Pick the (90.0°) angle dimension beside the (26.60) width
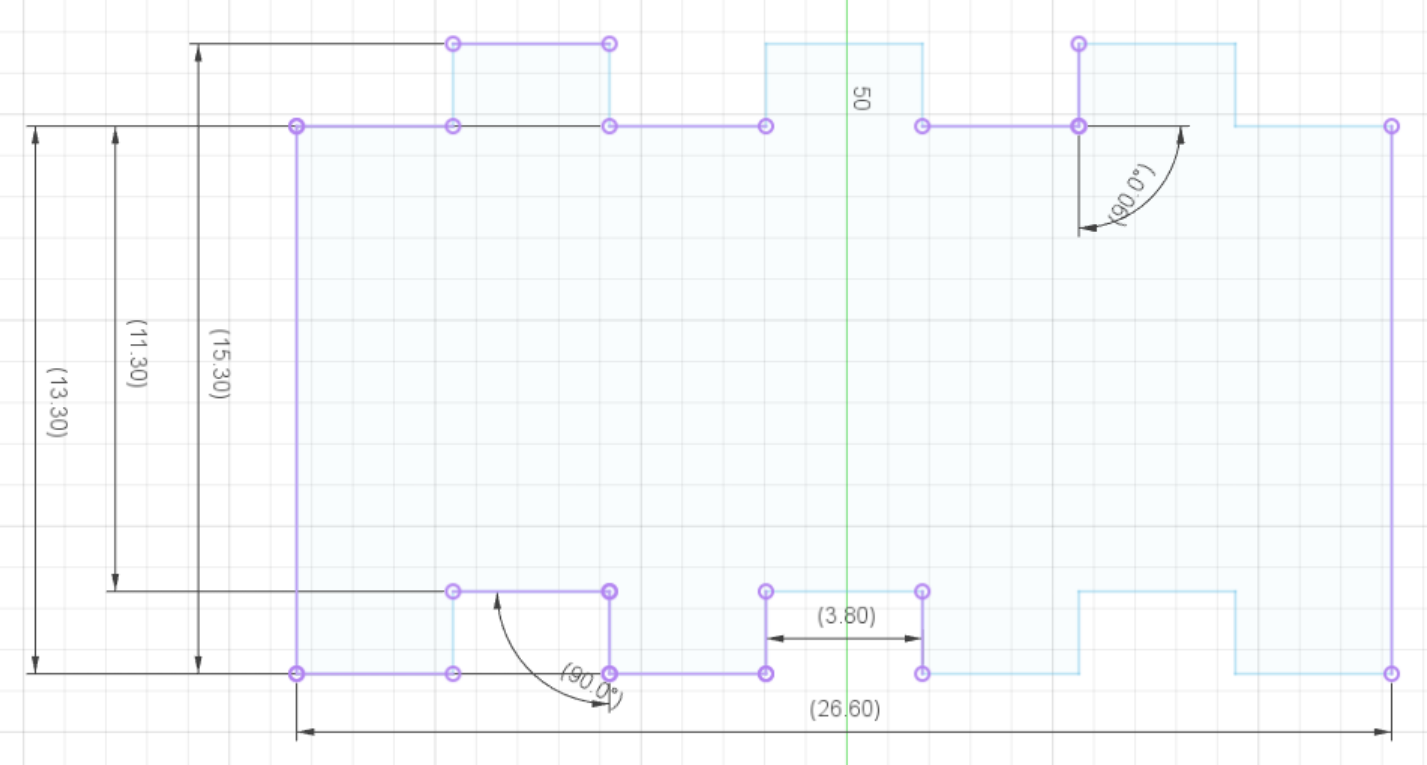 click(592, 687)
